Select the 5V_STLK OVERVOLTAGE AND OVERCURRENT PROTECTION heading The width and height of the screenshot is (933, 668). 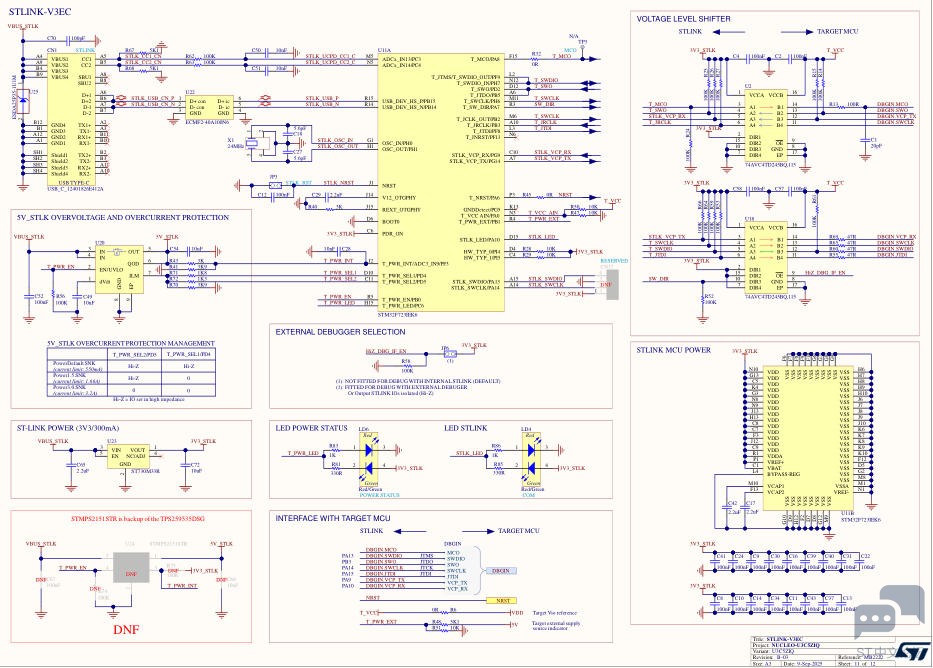coord(123,218)
